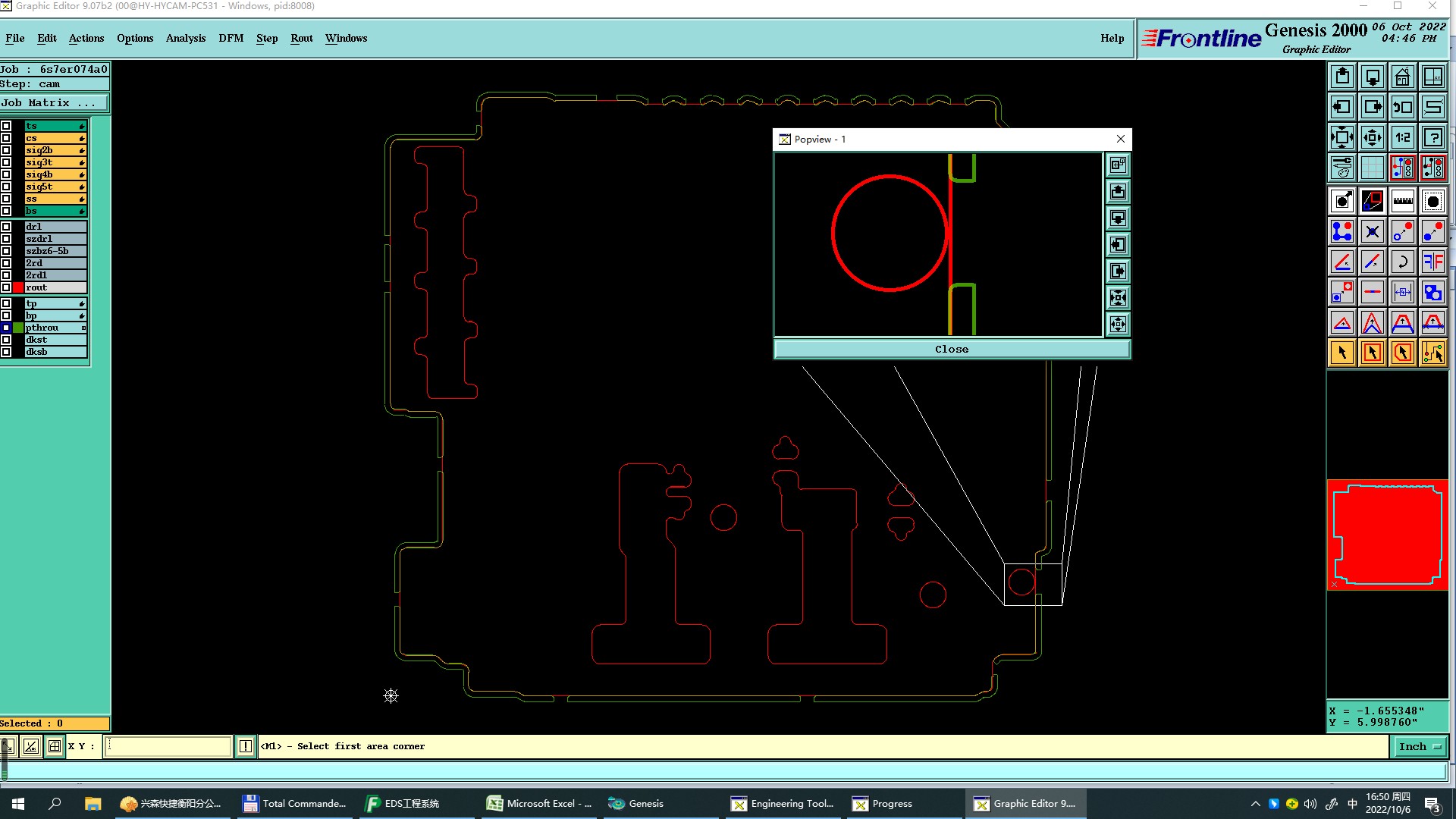This screenshot has height=819, width=1456.
Task: Select the rotate feature tool icon
Action: pyautogui.click(x=1402, y=262)
